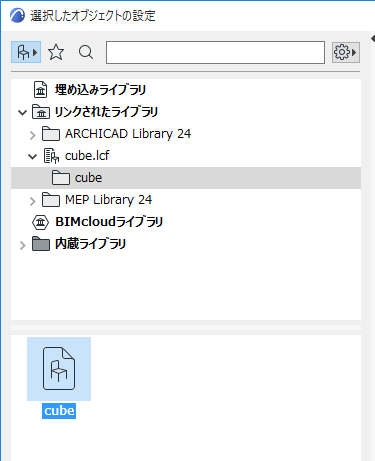
Task: Click the 埋め込みライブラリ library icon
Action: point(41,90)
